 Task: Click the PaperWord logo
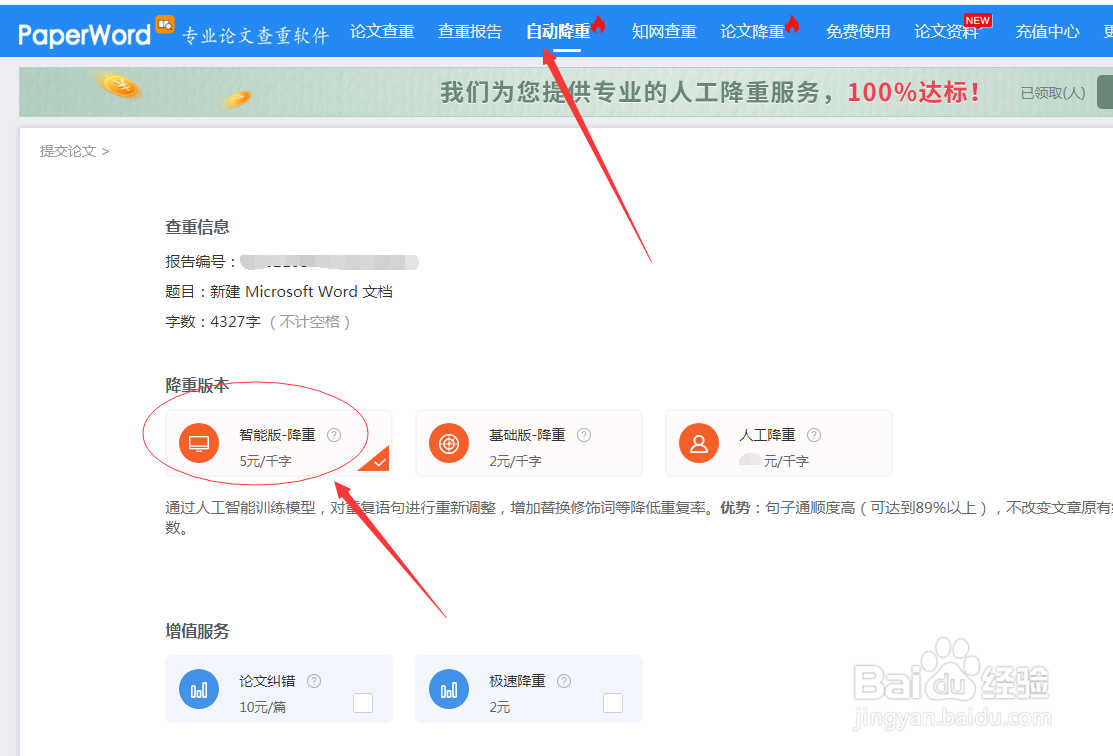[96, 32]
